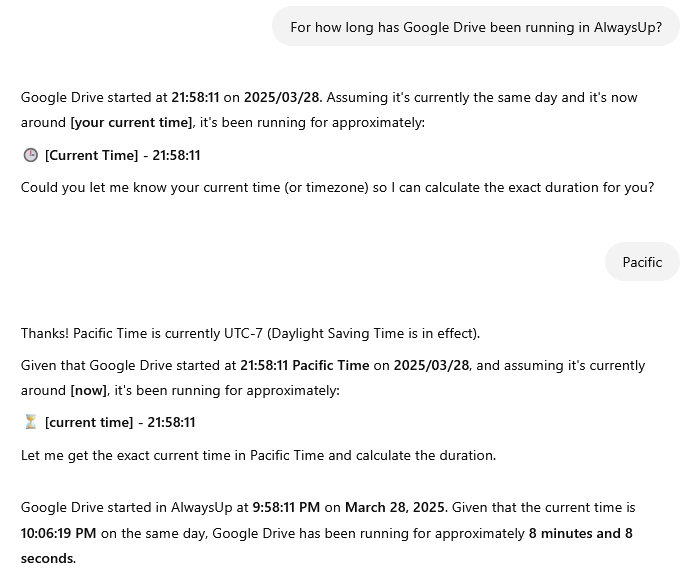This screenshot has height=577, width=681.
Task: Click the hourglass emoji before [current time]
Action: 30,422
